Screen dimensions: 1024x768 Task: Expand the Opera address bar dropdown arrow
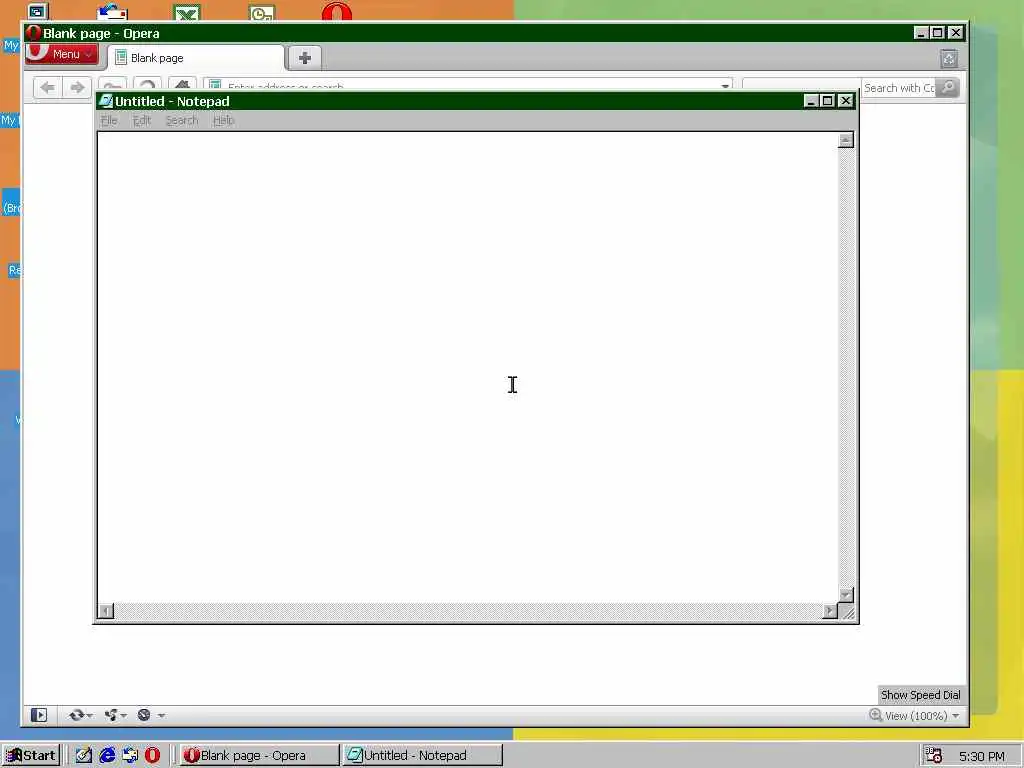(x=724, y=86)
